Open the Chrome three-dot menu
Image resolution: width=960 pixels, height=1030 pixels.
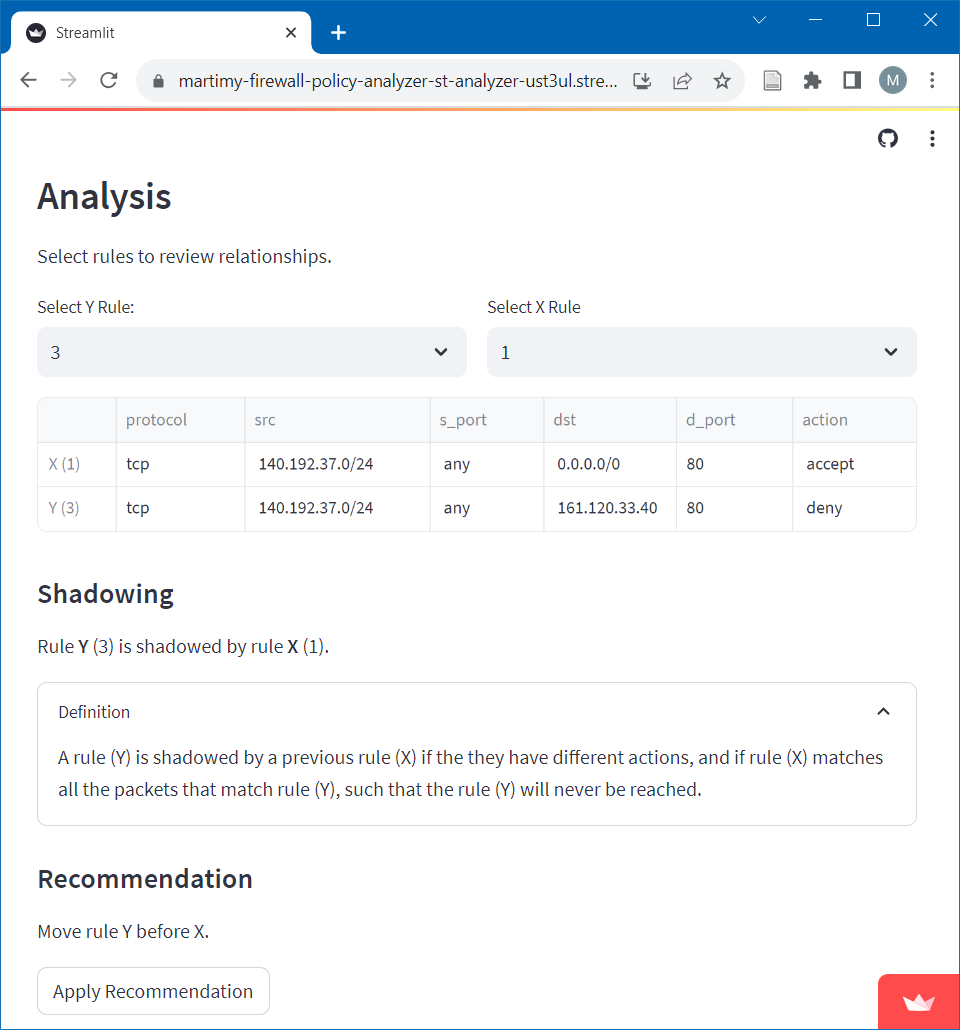pyautogui.click(x=932, y=80)
